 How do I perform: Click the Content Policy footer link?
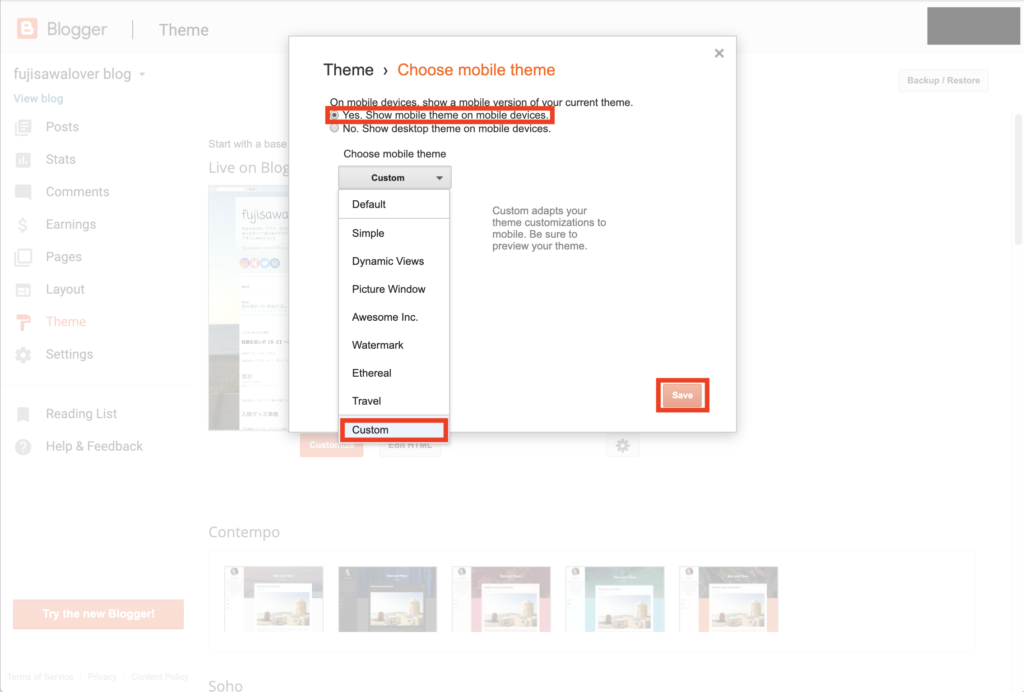159,677
